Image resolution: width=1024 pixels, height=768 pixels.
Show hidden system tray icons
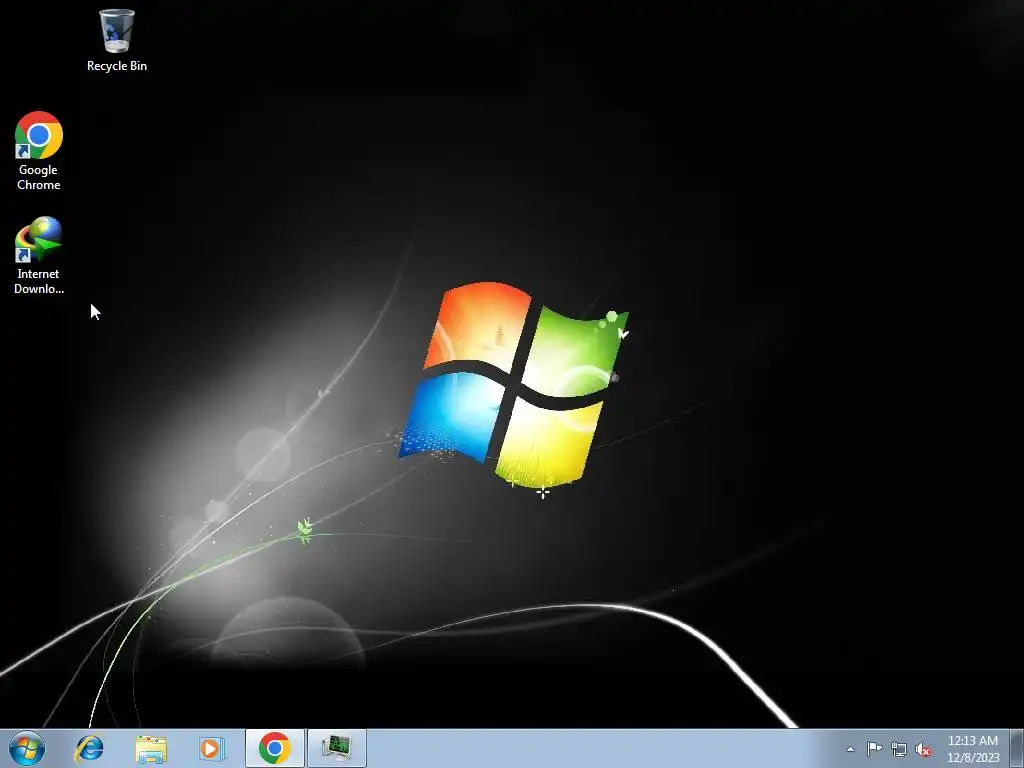[x=850, y=749]
